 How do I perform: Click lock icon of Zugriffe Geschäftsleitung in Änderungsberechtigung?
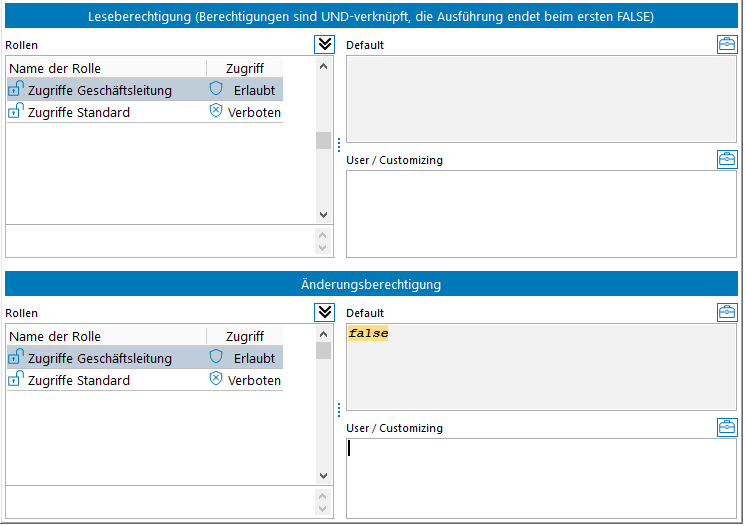click(16, 357)
